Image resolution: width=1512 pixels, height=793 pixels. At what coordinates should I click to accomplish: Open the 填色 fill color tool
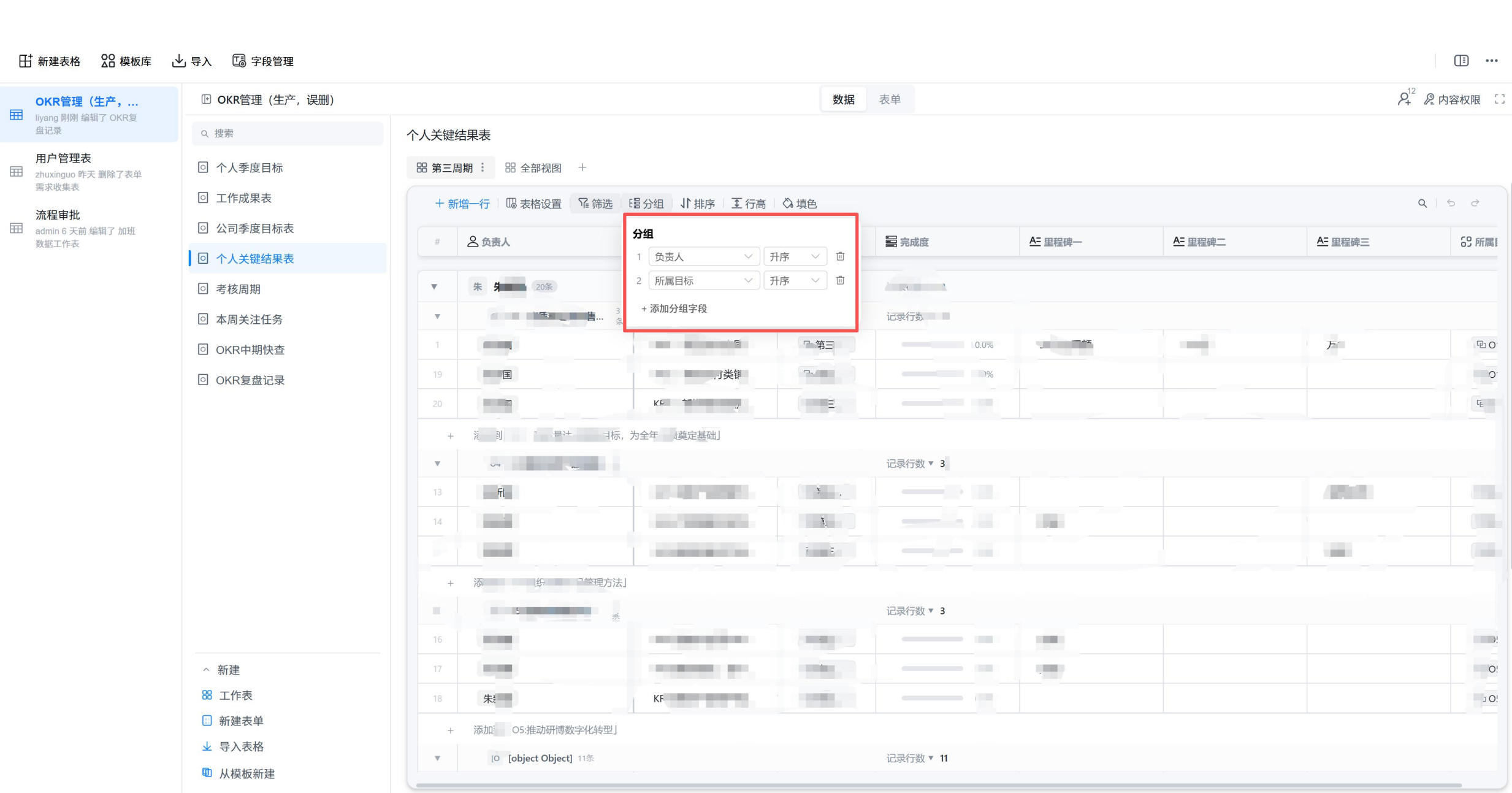(x=800, y=204)
